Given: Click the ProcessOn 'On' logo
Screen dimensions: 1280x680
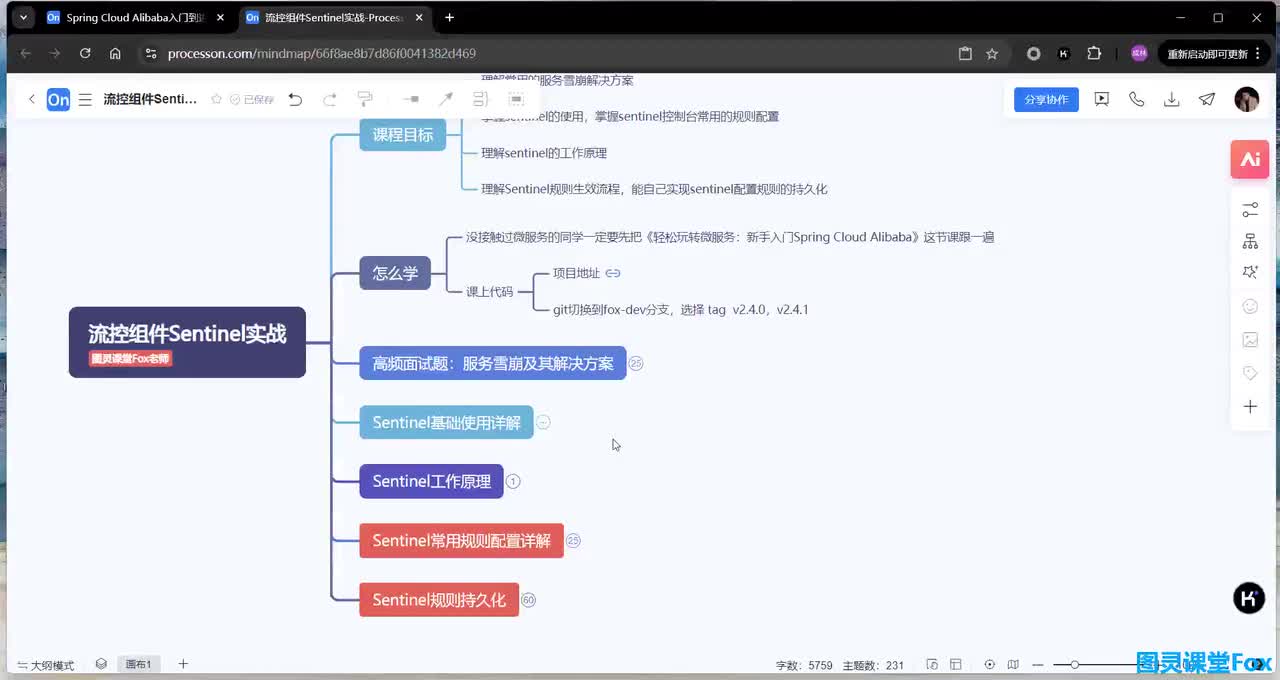Looking at the screenshot, I should 59,99.
